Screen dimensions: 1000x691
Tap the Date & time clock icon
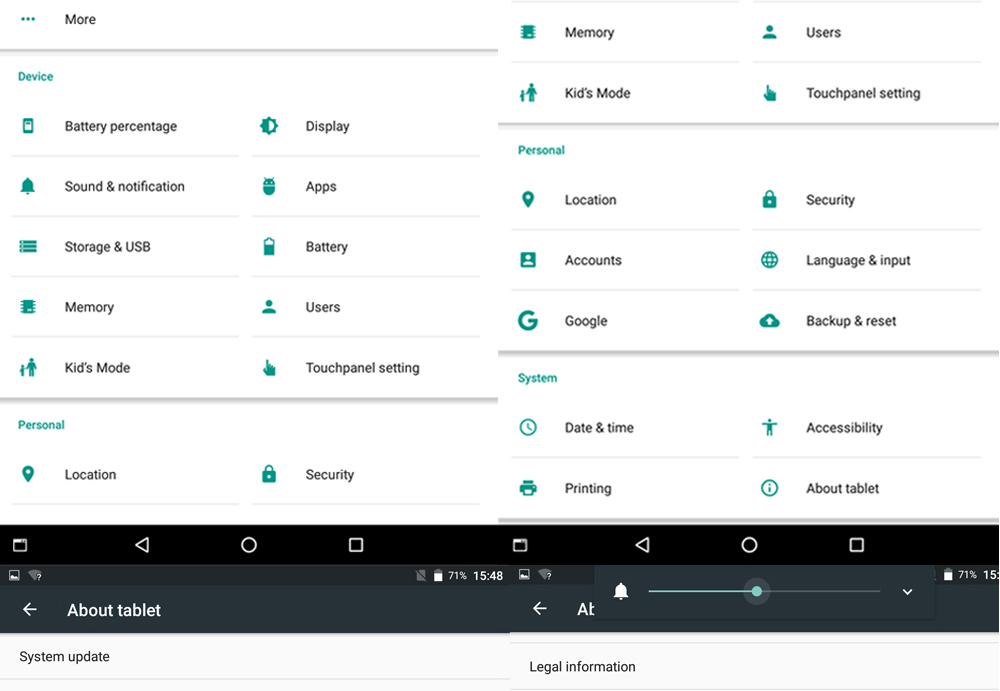(x=528, y=428)
